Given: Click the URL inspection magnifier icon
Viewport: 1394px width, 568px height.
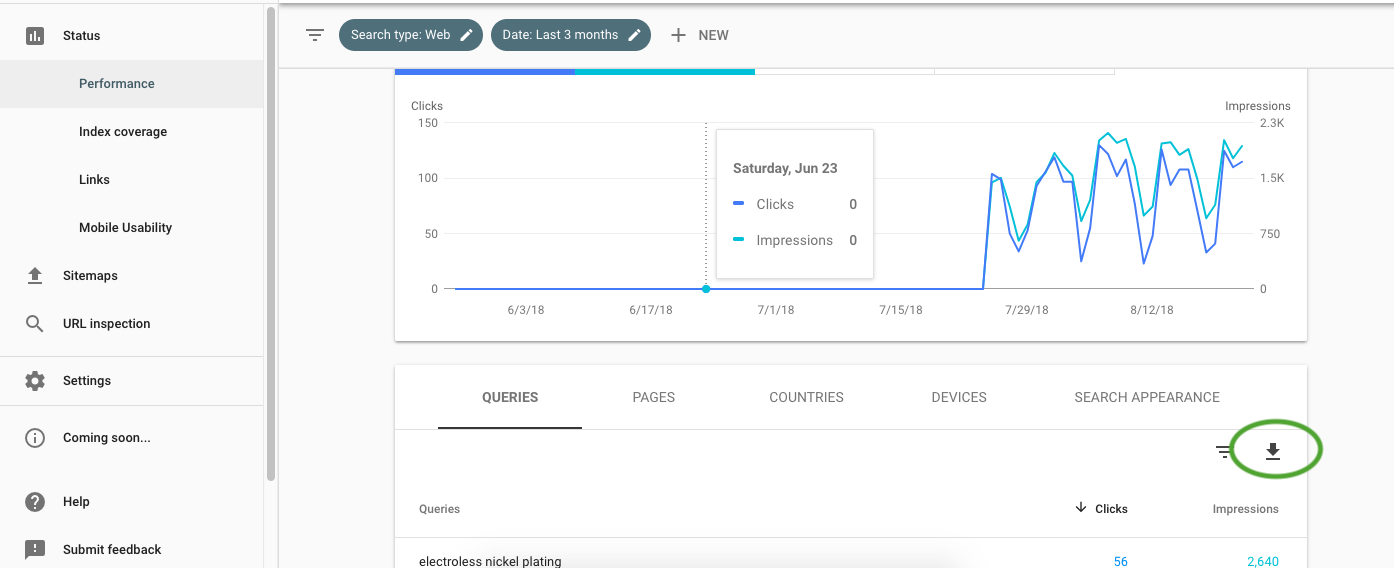Looking at the screenshot, I should coord(35,324).
